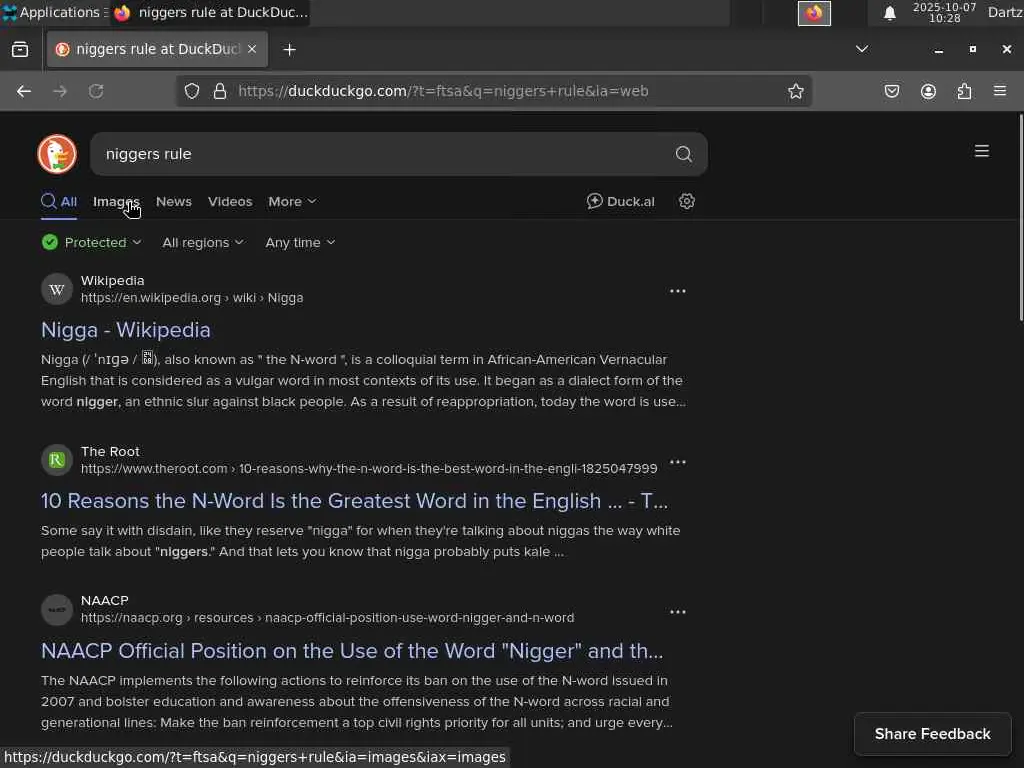
Task: Click the Share Feedback button
Action: coord(933,734)
